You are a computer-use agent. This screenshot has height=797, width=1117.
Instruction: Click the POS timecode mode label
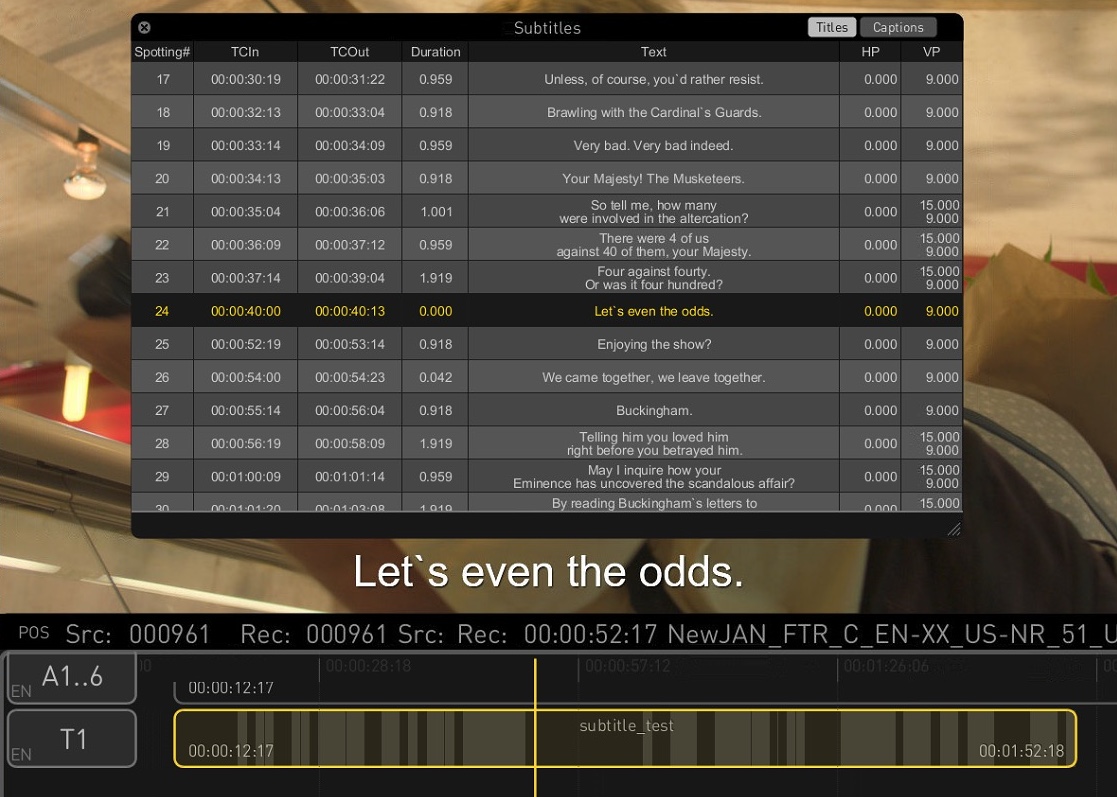tap(33, 633)
